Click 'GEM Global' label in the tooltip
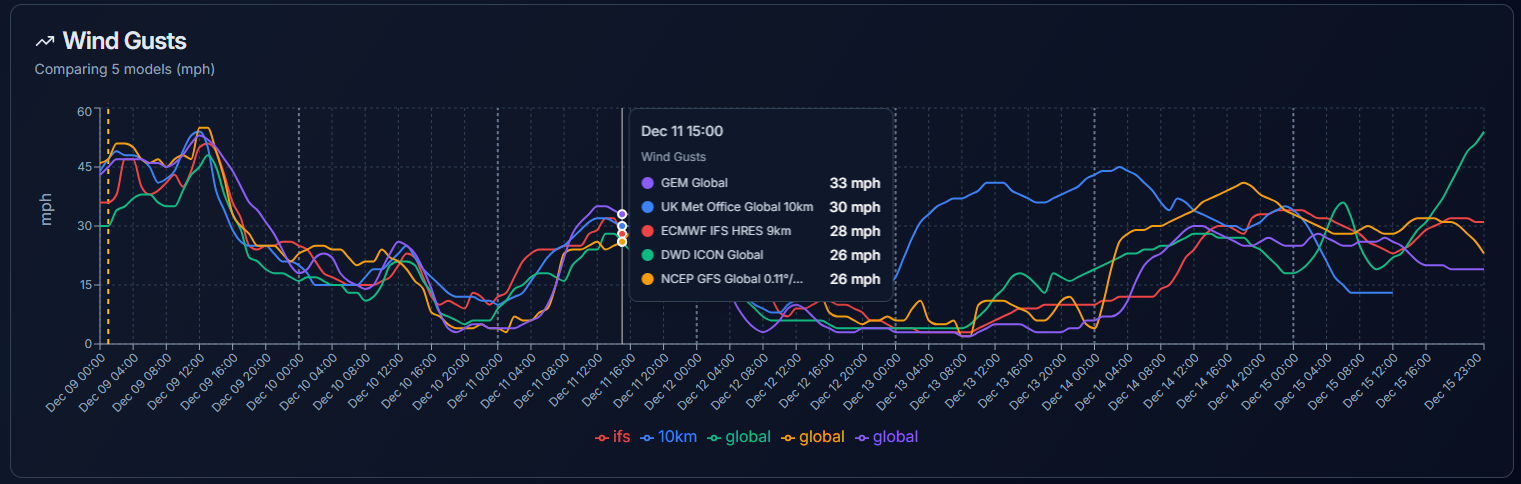Image resolution: width=1521 pixels, height=484 pixels. point(695,183)
